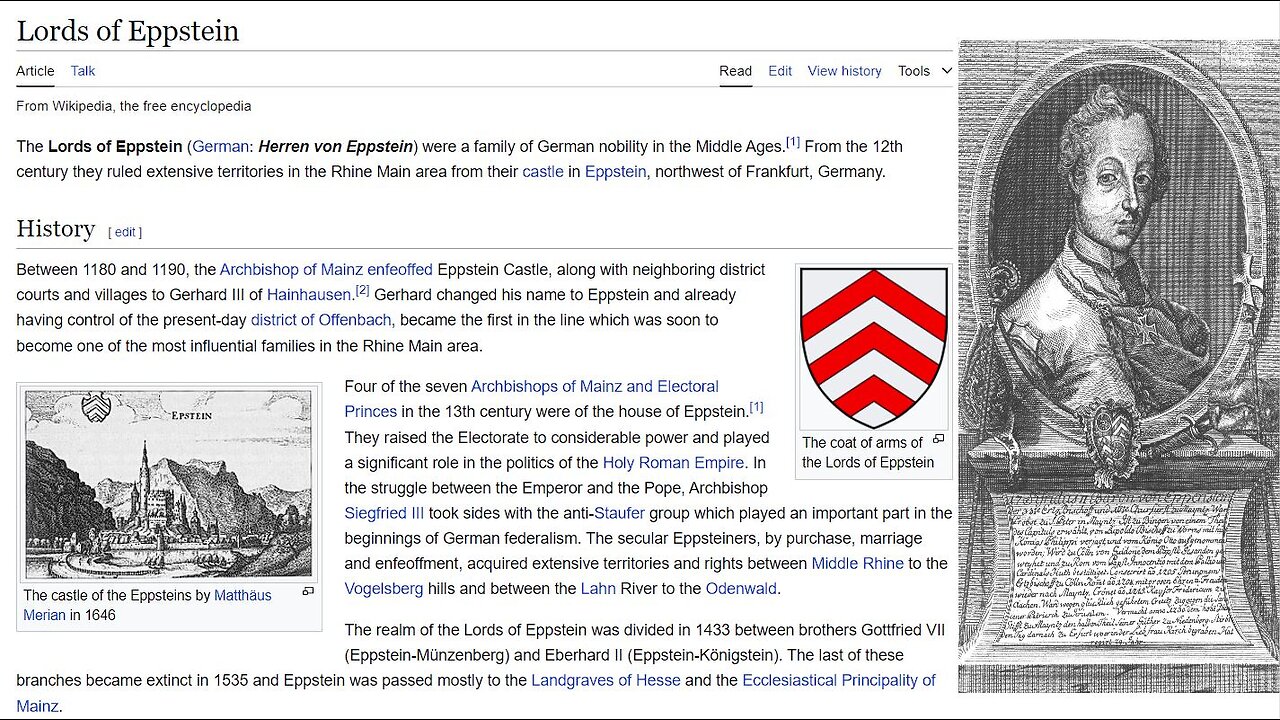1280x720 pixels.
Task: Switch to the Talk tab
Action: pyautogui.click(x=83, y=71)
